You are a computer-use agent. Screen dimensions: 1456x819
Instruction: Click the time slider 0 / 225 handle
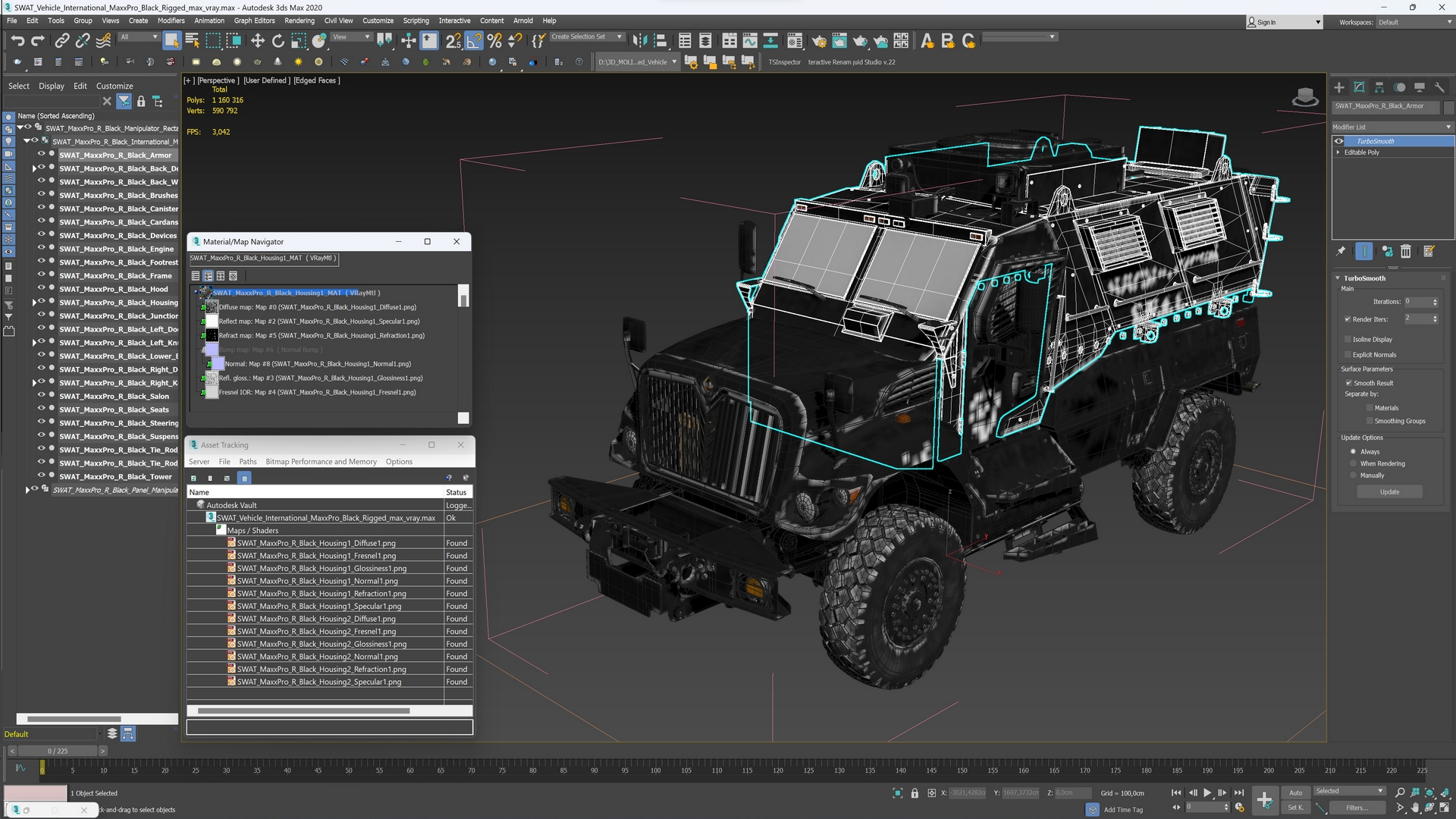coord(58,751)
